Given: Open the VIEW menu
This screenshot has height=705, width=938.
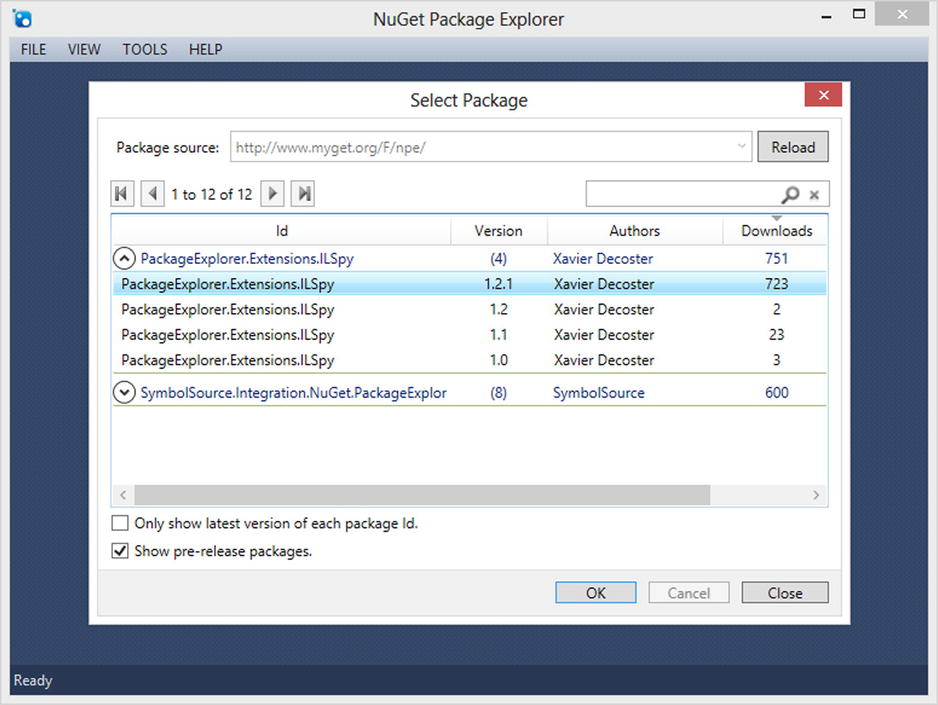Looking at the screenshot, I should click(84, 50).
